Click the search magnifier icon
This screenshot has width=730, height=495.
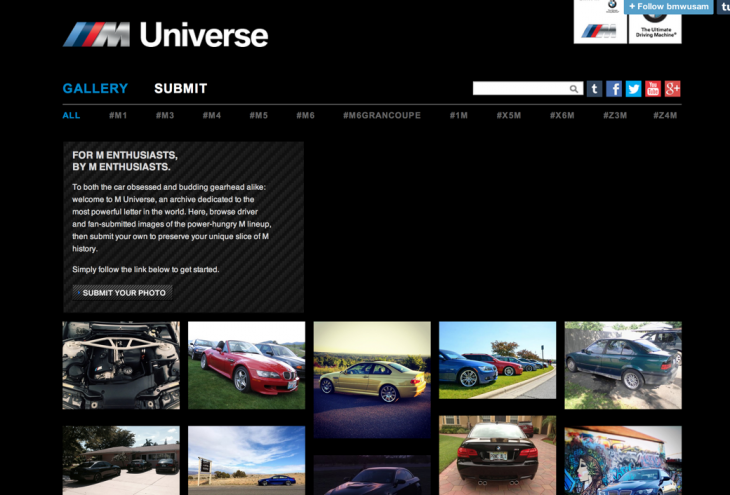pyautogui.click(x=575, y=89)
